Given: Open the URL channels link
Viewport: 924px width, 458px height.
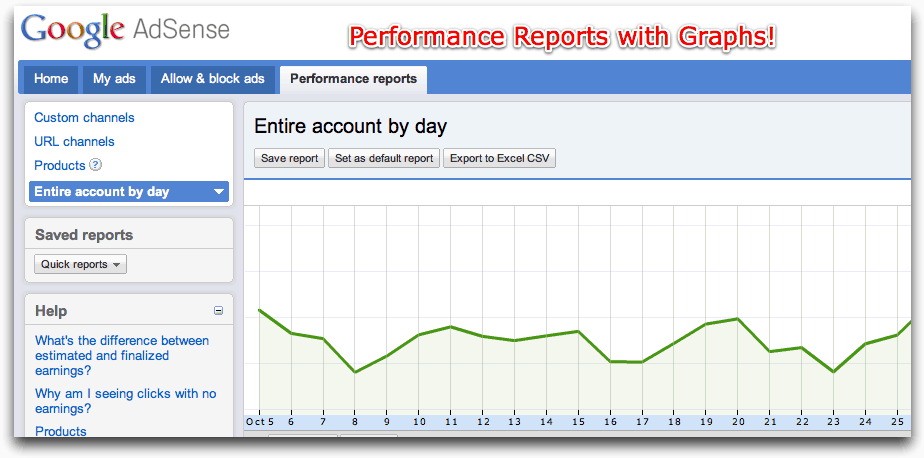Looking at the screenshot, I should pyautogui.click(x=74, y=141).
